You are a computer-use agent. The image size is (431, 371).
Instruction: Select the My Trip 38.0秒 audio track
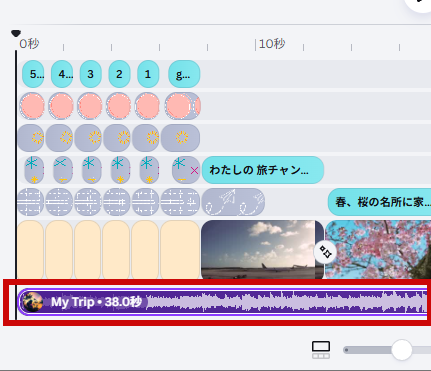point(223,302)
